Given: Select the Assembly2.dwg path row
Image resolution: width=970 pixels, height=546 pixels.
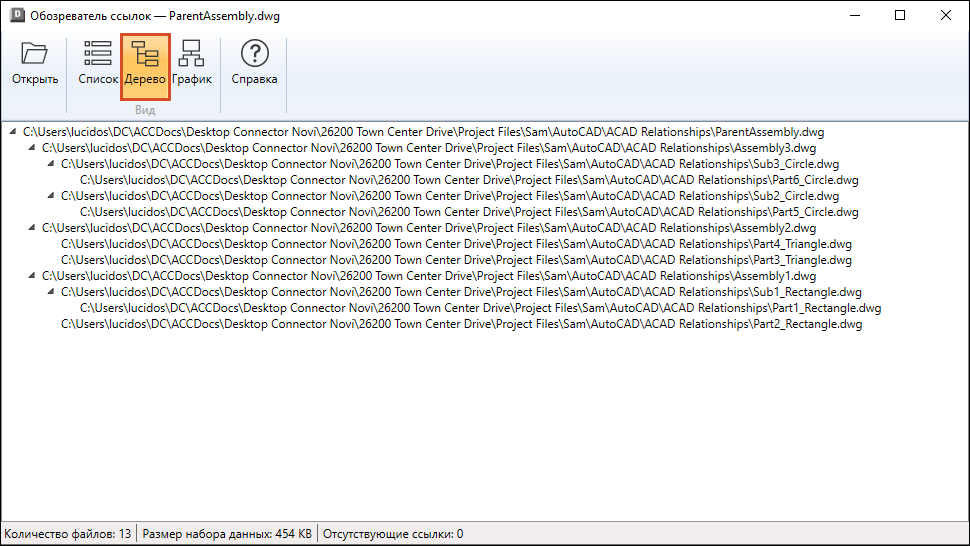Looking at the screenshot, I should [x=429, y=228].
